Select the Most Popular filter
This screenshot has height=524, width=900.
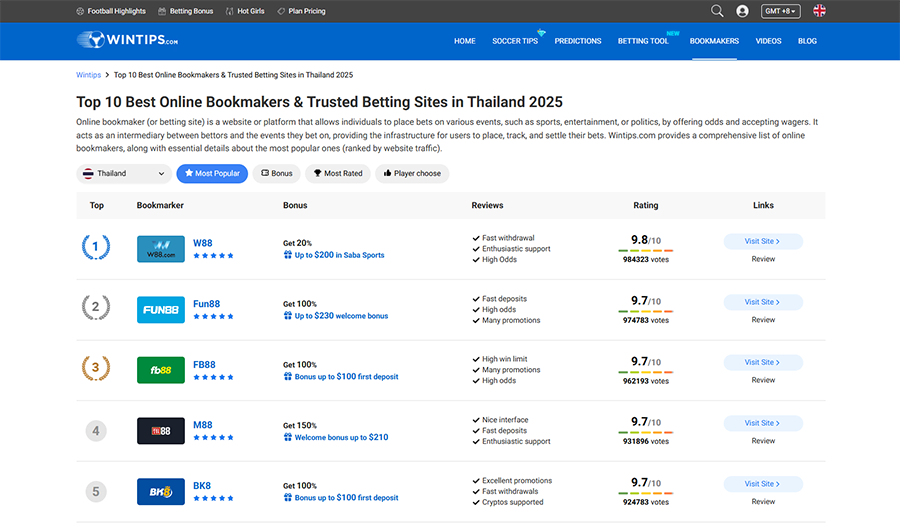[212, 173]
